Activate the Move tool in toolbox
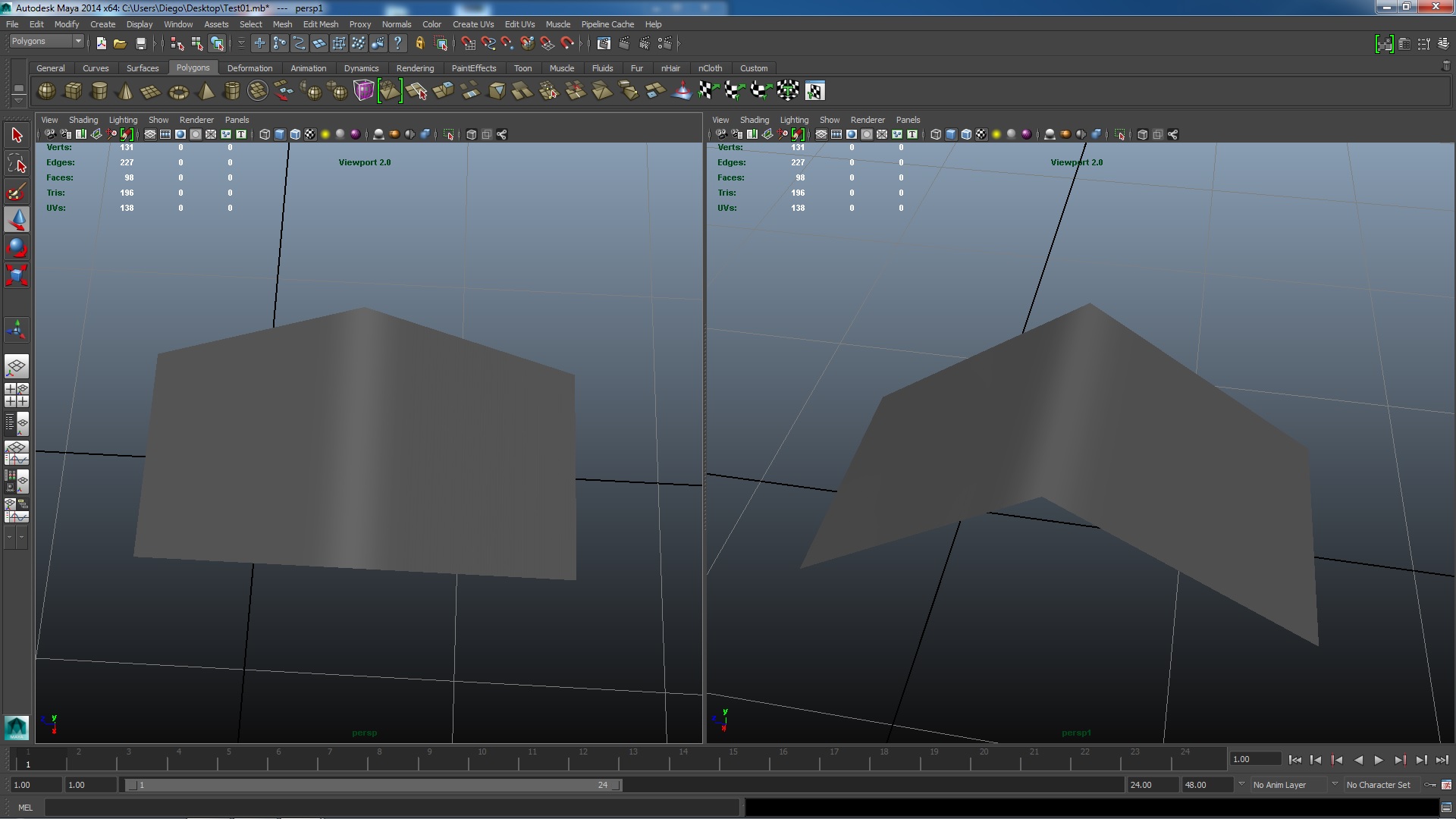The image size is (1456, 819). pos(17,220)
